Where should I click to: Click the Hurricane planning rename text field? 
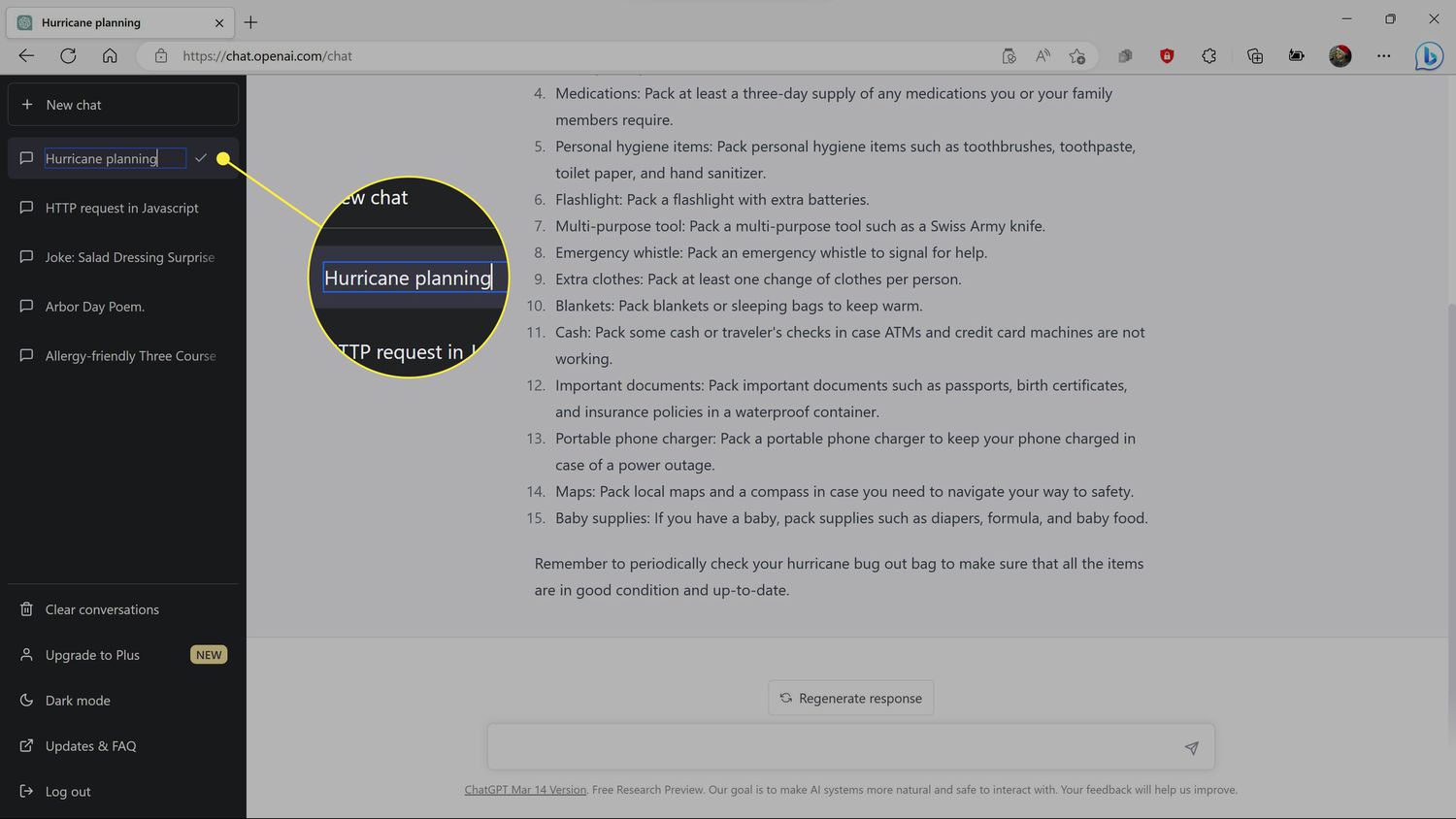pos(114,158)
